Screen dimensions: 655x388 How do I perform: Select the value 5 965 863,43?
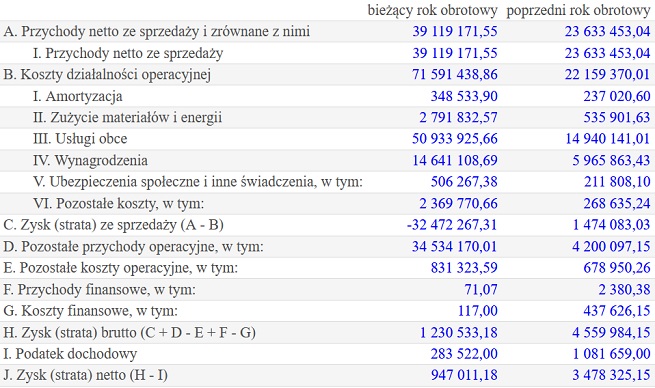611,161
